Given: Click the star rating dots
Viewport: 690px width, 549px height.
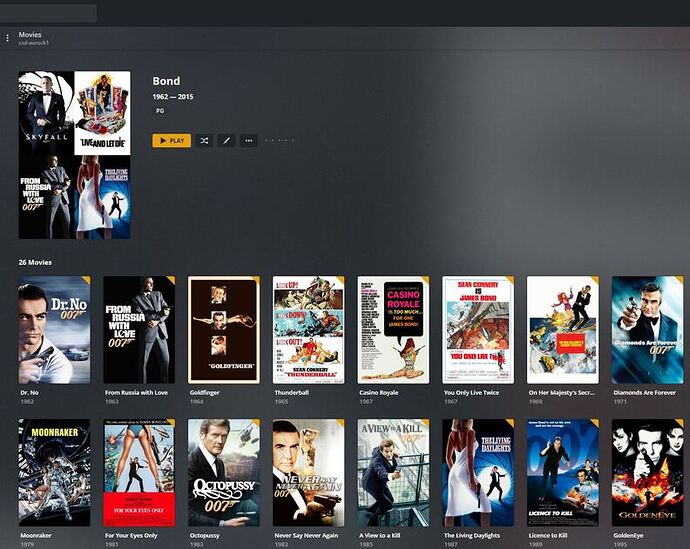Looking at the screenshot, I should tap(279, 141).
